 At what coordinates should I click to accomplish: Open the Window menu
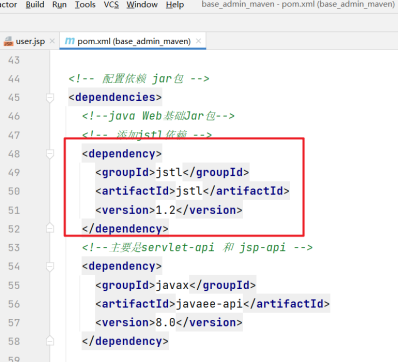pyautogui.click(x=142, y=5)
